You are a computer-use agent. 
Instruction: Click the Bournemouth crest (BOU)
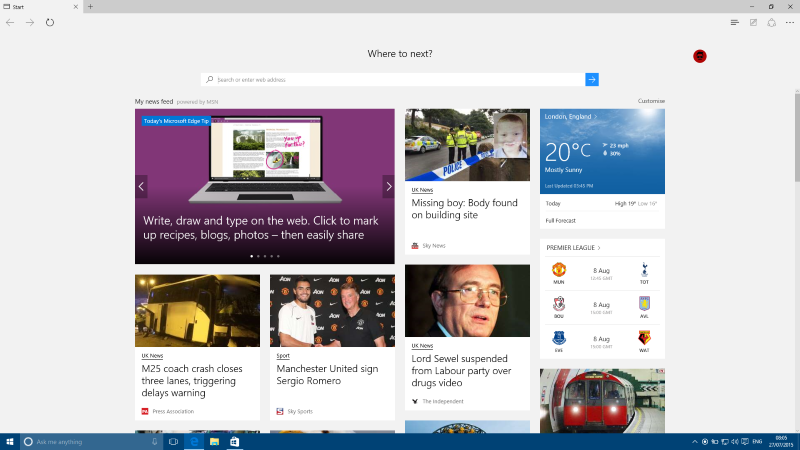[559, 304]
